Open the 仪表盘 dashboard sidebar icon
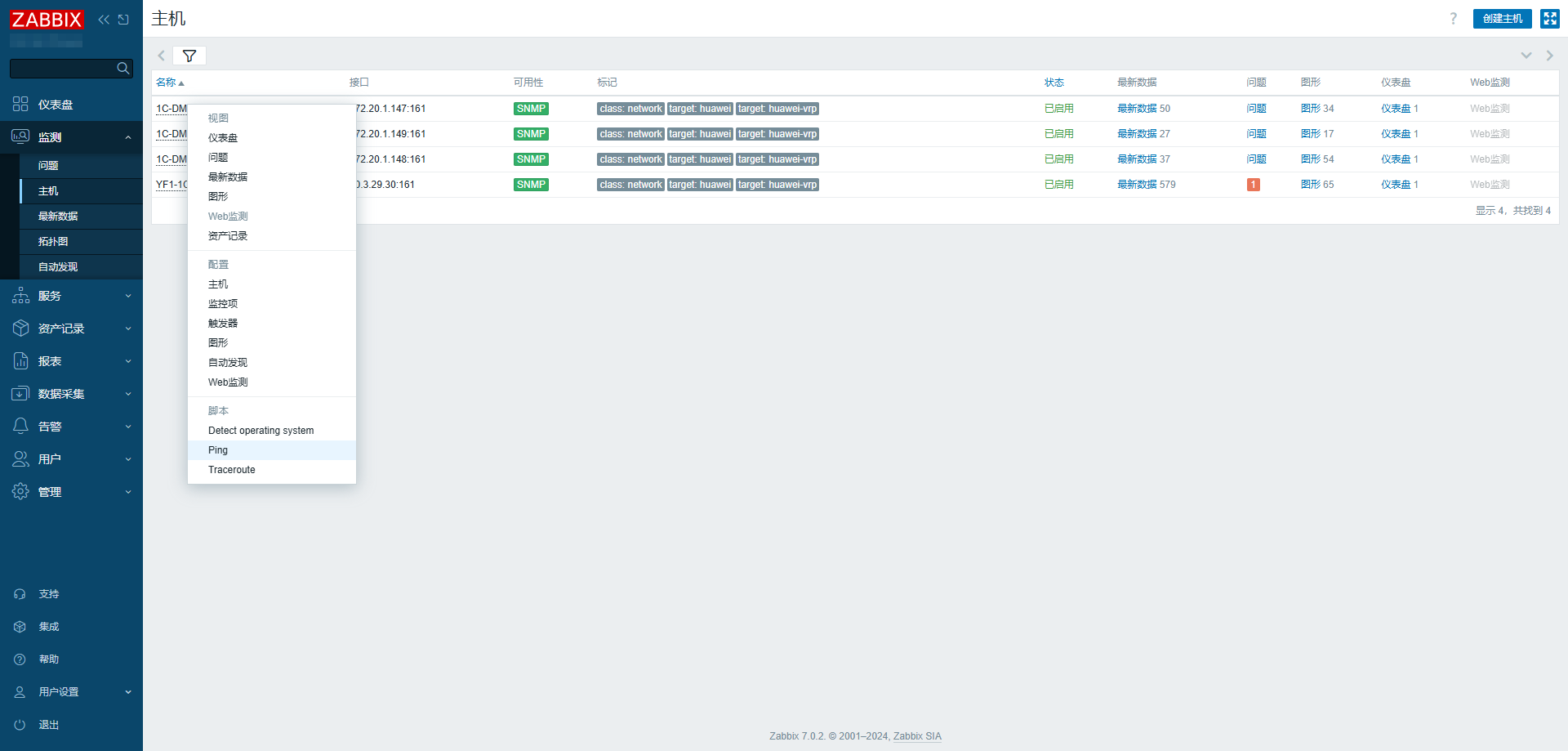Screen dimensions: 1568x751 20,104
